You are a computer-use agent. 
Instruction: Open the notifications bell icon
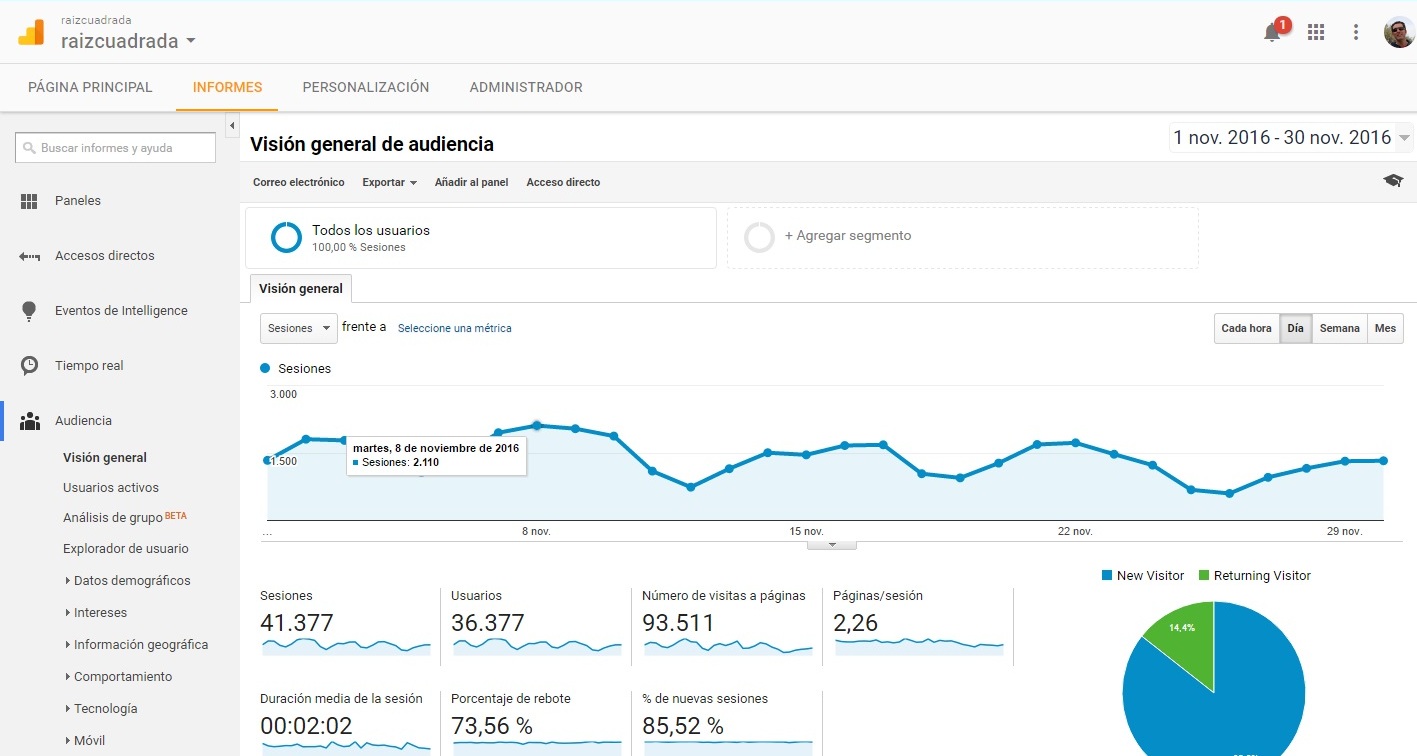point(1272,32)
